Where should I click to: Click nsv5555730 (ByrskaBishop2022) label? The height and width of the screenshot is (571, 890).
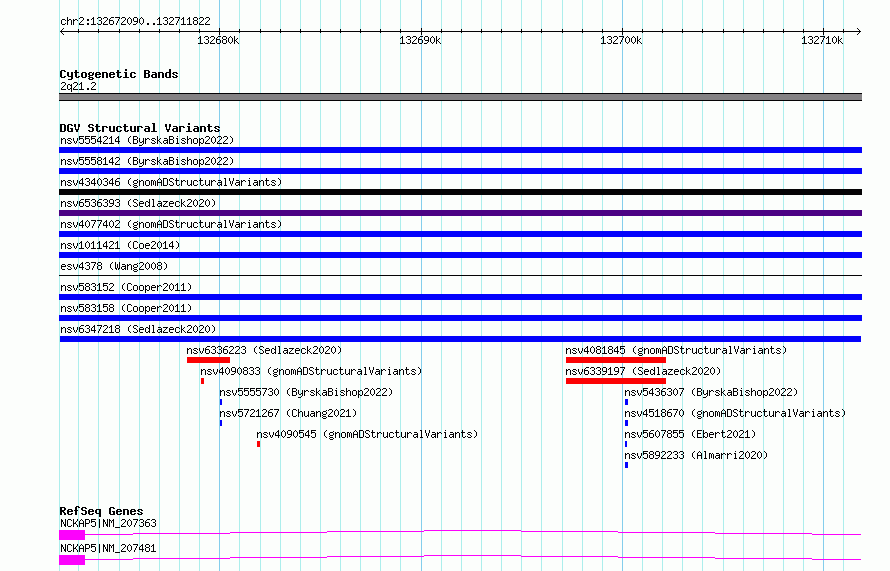pyautogui.click(x=306, y=392)
